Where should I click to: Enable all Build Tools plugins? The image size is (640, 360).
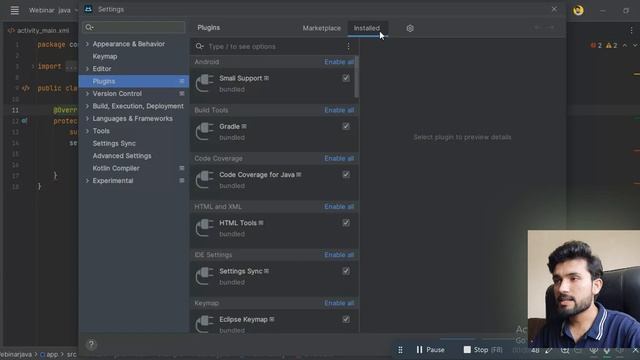339,110
